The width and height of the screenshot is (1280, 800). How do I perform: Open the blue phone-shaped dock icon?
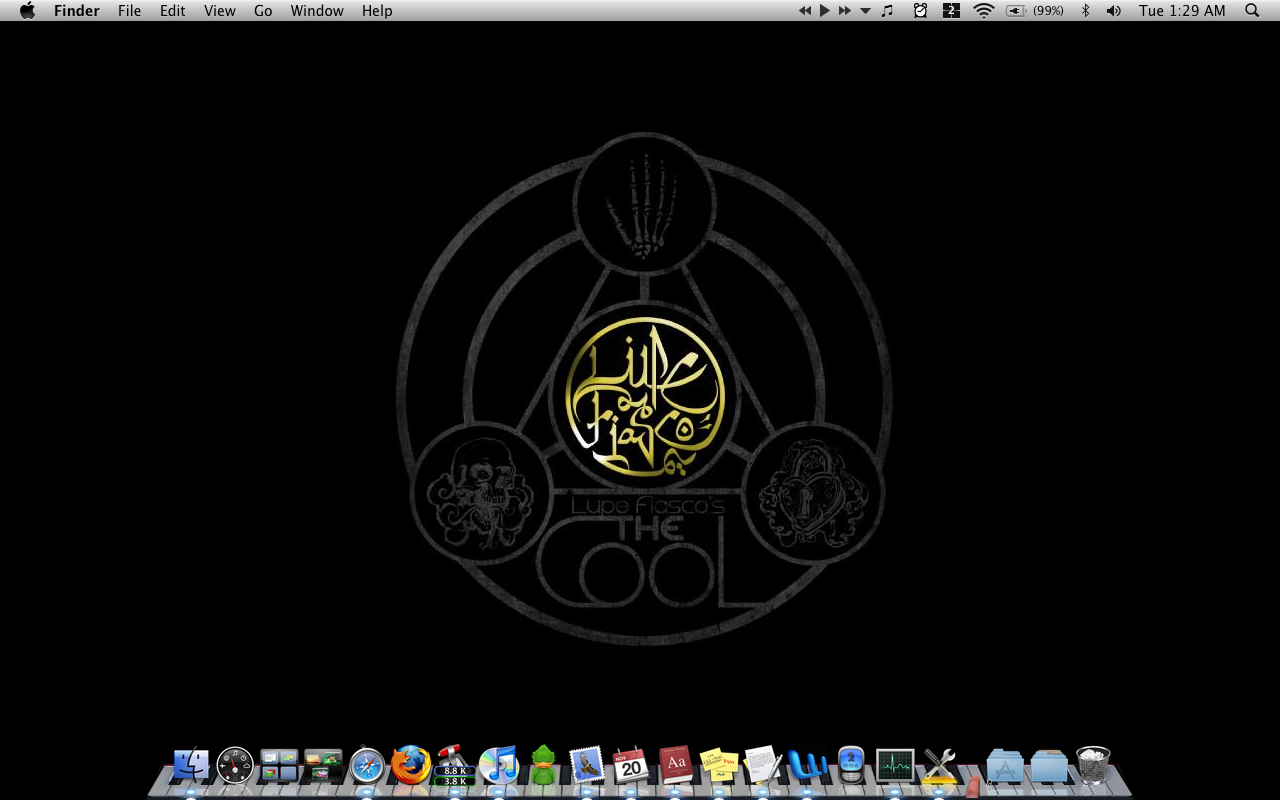851,766
